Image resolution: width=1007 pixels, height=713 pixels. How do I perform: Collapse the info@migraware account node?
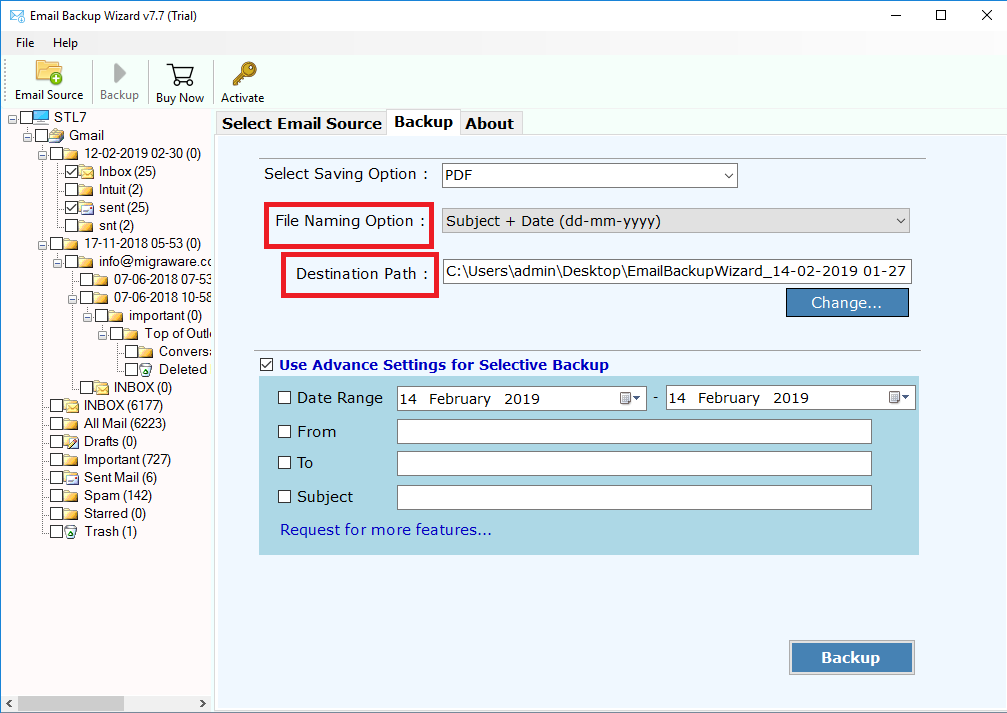tap(58, 263)
